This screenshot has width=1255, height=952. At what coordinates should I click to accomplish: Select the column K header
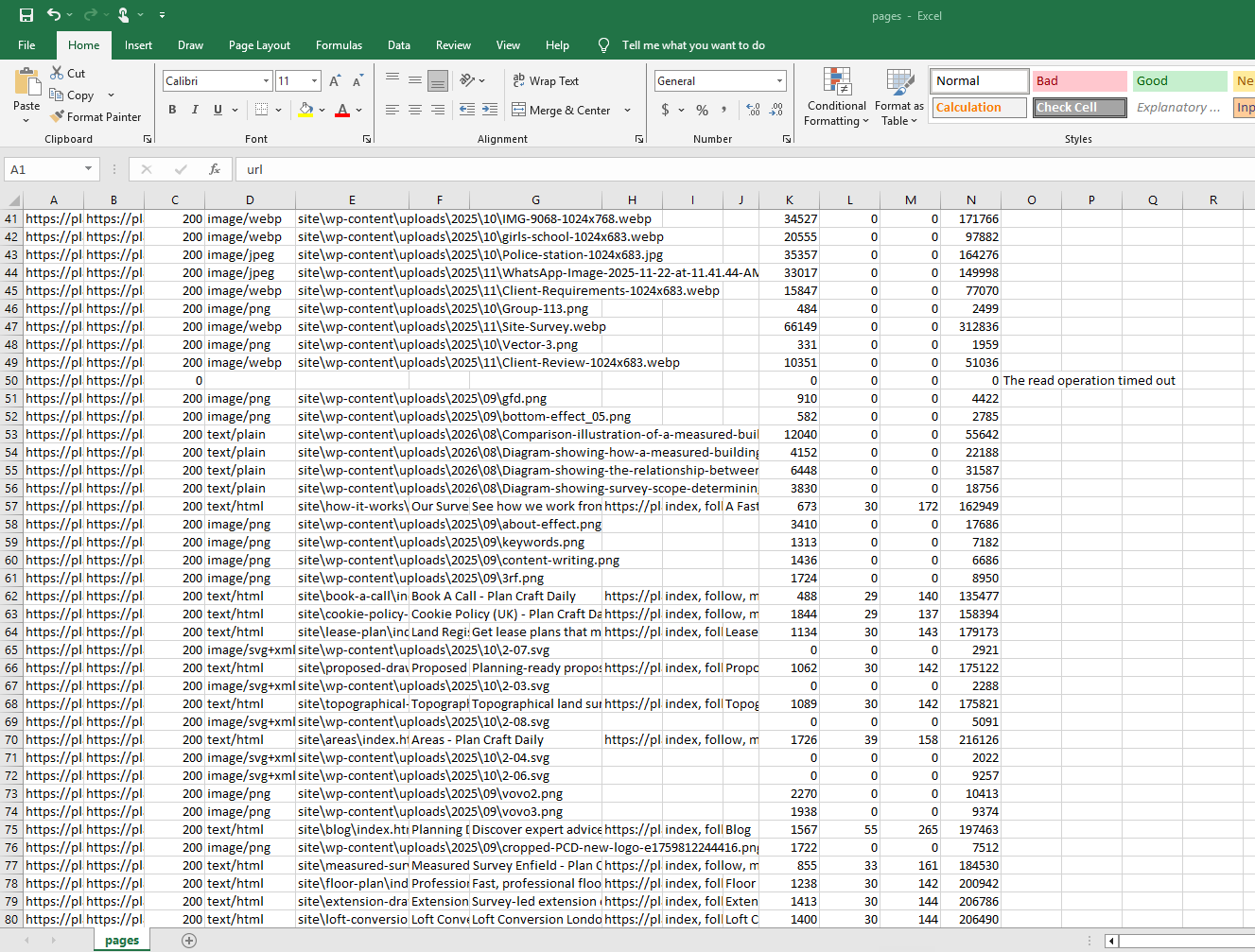(x=790, y=200)
